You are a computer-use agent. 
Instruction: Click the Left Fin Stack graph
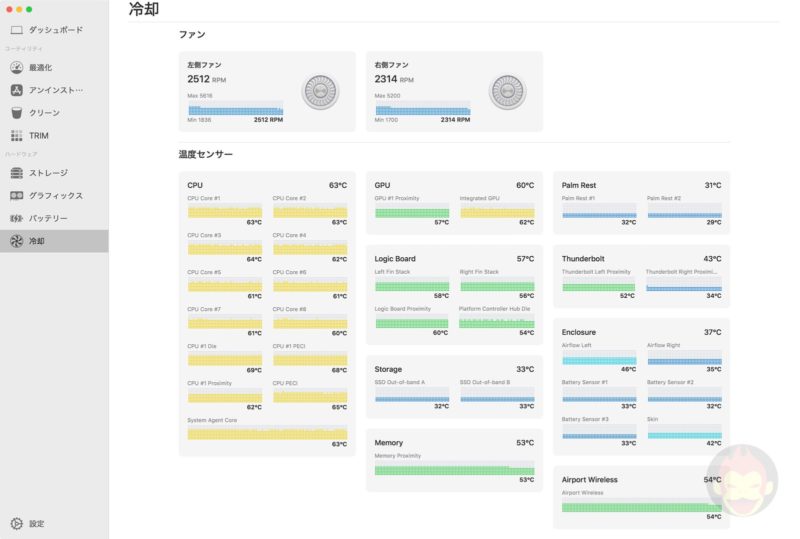[412, 284]
